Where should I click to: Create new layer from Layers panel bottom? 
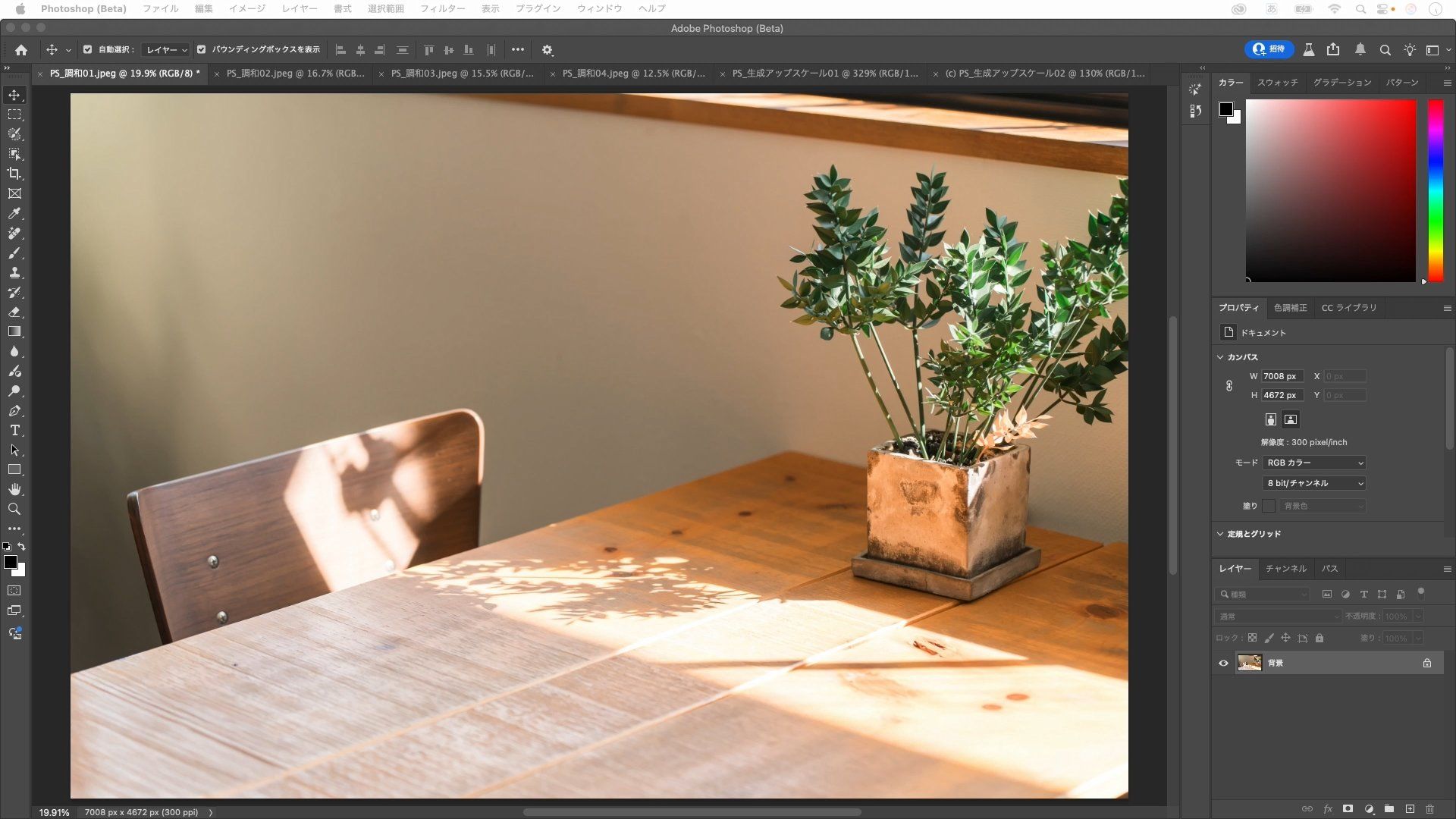click(1410, 809)
